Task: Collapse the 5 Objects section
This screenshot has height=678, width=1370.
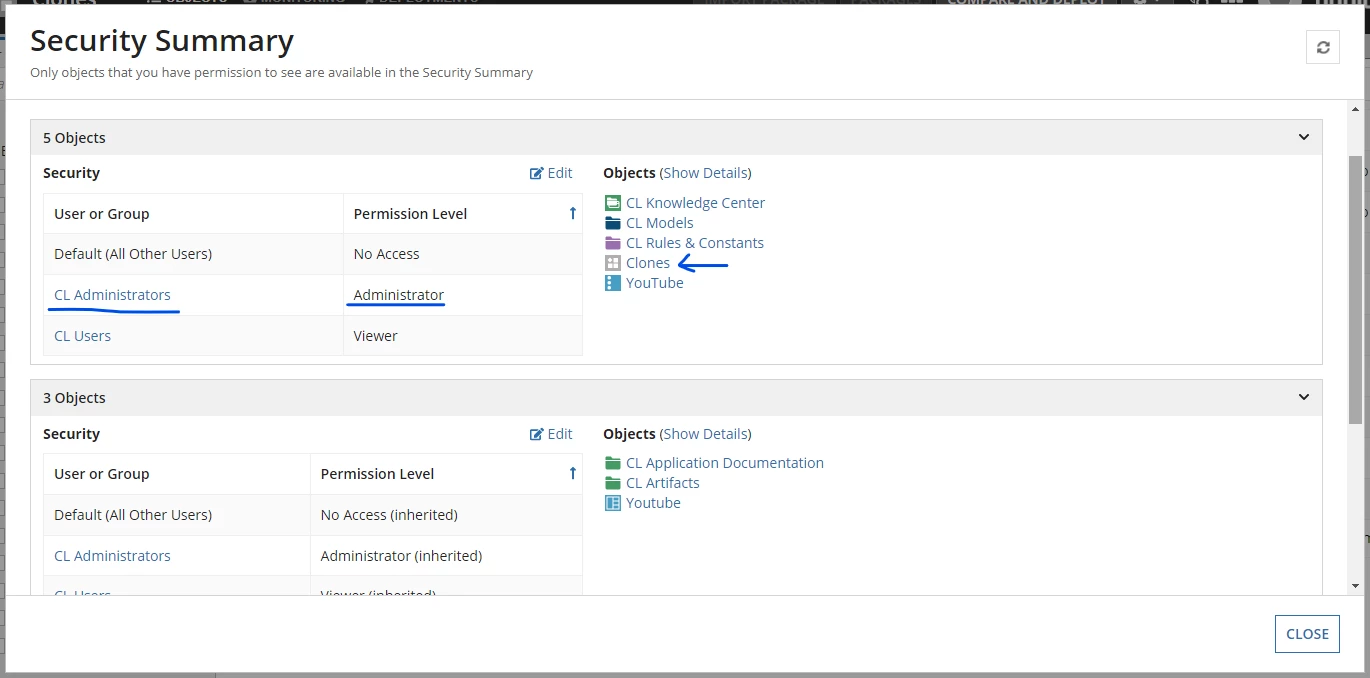Action: [1303, 137]
